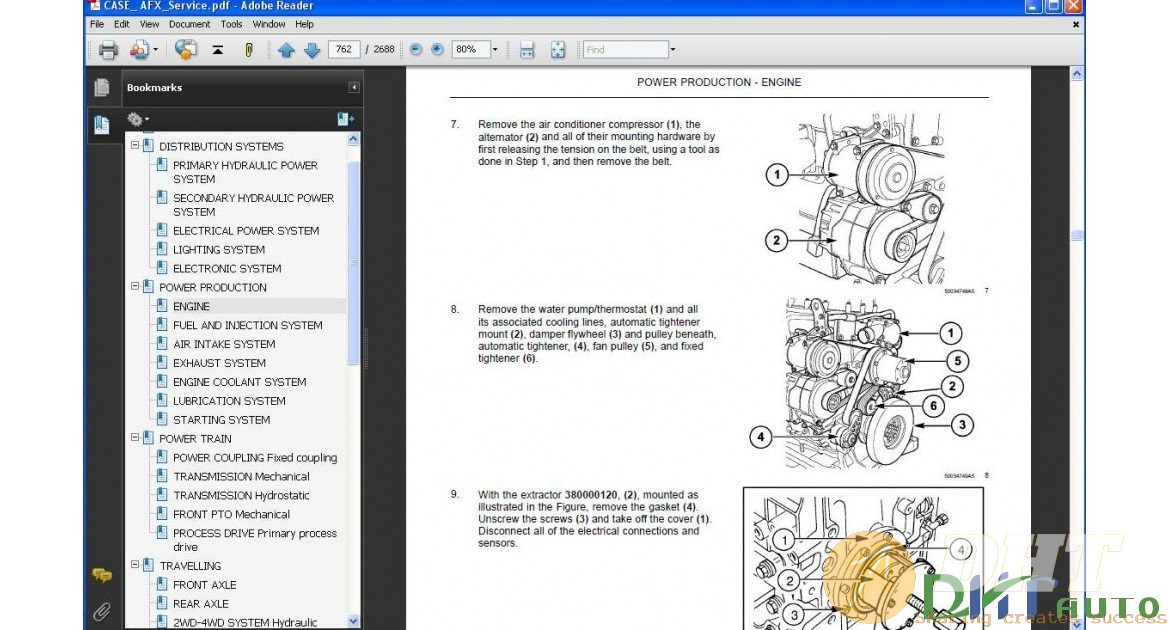Viewport: 1170px width, 630px height.
Task: Click the globe web conference icon
Action: tap(186, 50)
